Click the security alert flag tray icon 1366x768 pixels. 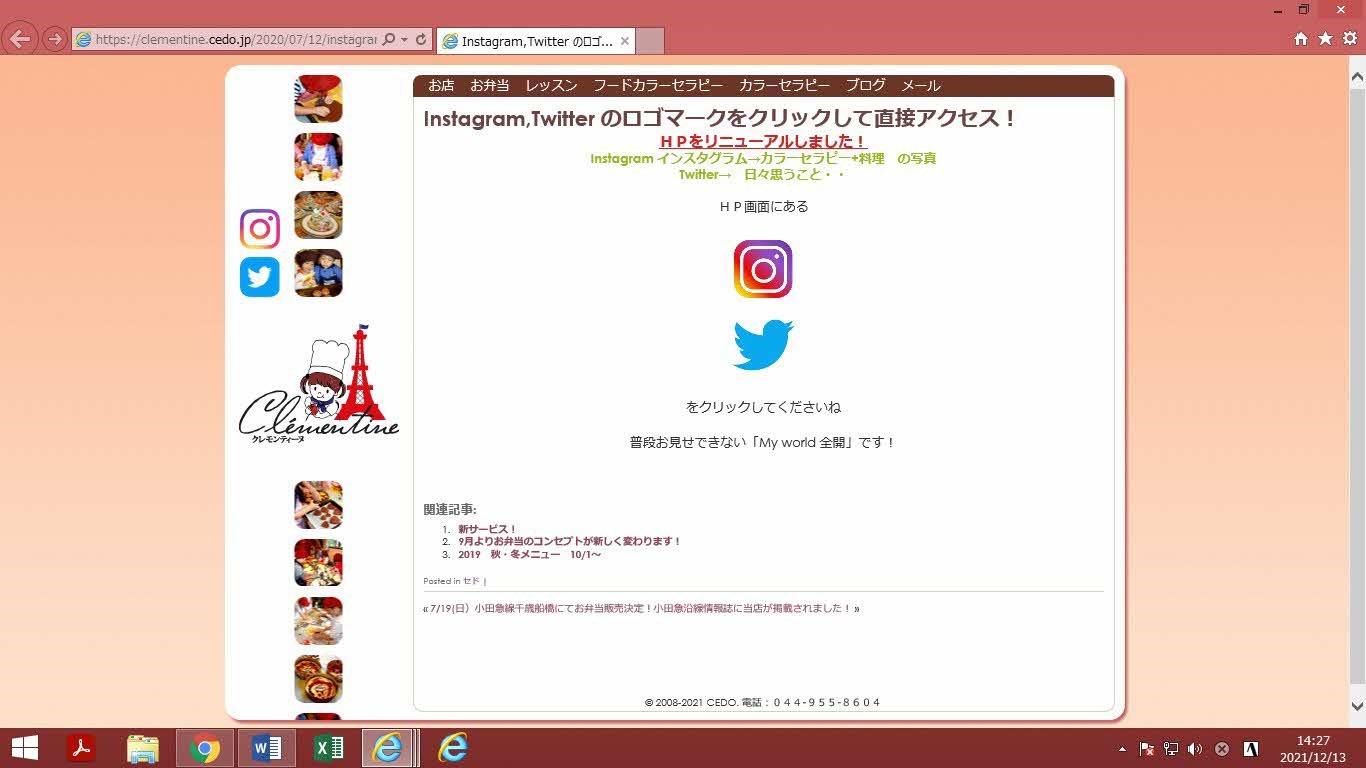coord(1147,748)
